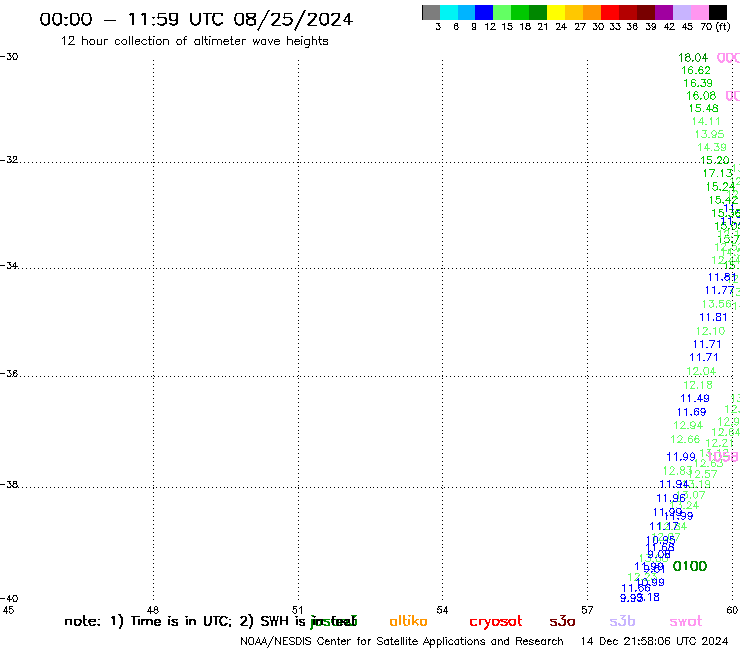The width and height of the screenshot is (740, 650).
Task: Click the 'note: 1) Time is in UTC' text
Action: click(148, 621)
